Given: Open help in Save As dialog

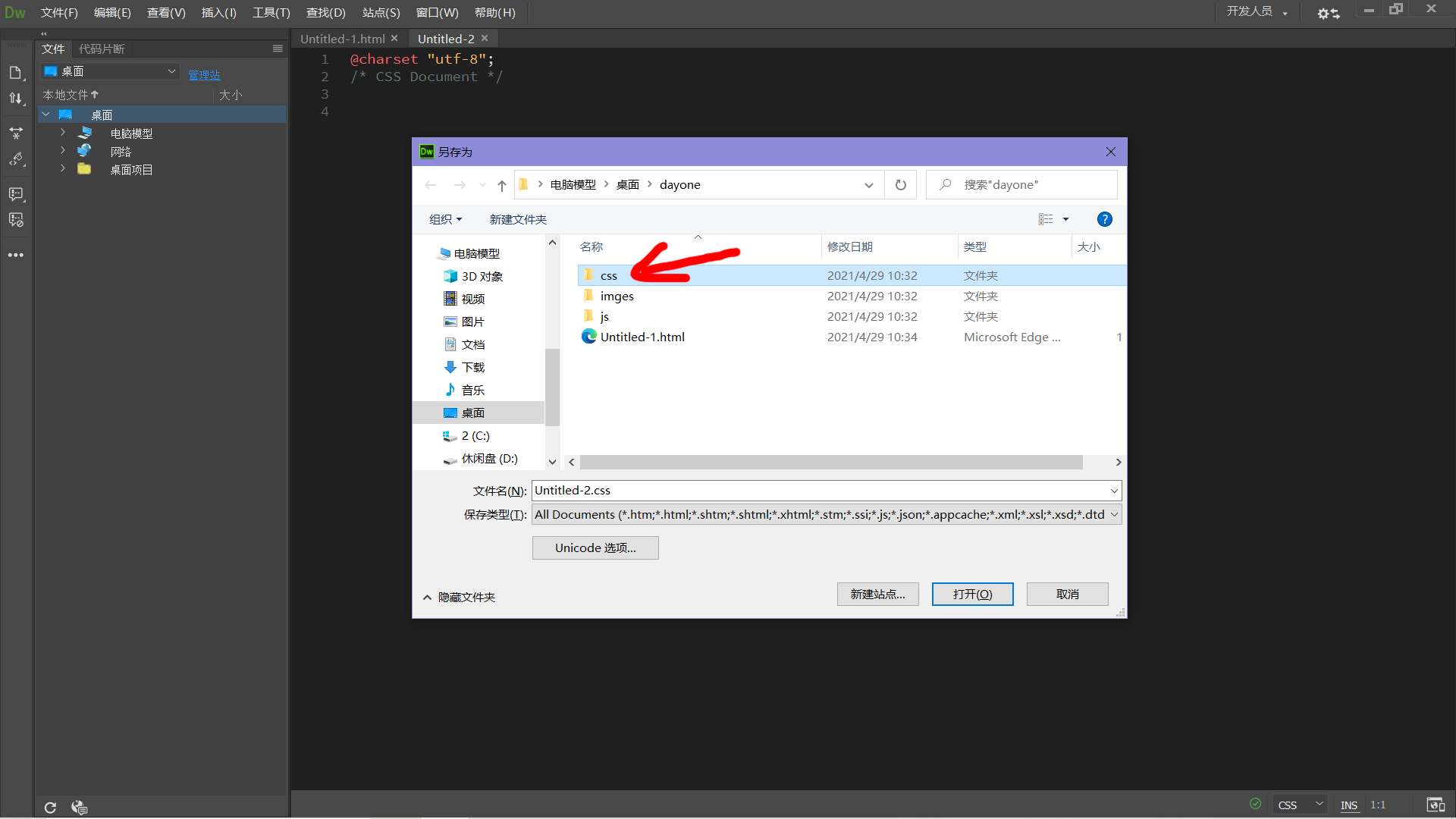Looking at the screenshot, I should (x=1105, y=219).
